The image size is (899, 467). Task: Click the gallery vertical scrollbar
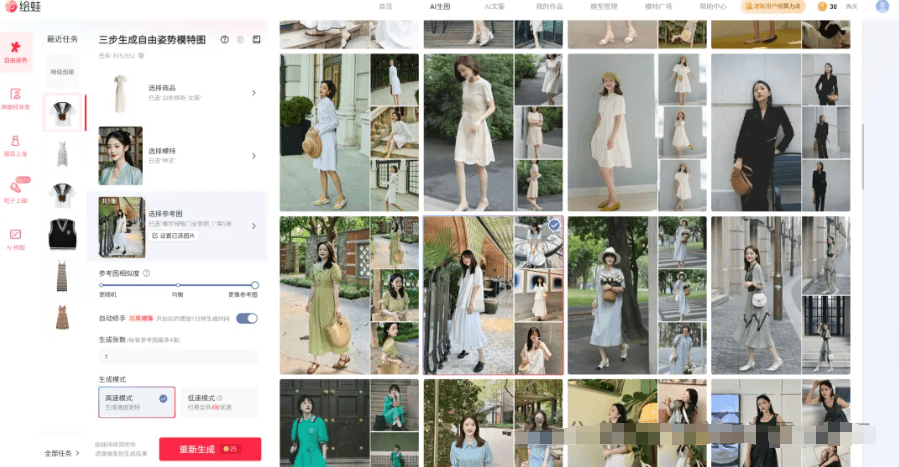[862, 156]
